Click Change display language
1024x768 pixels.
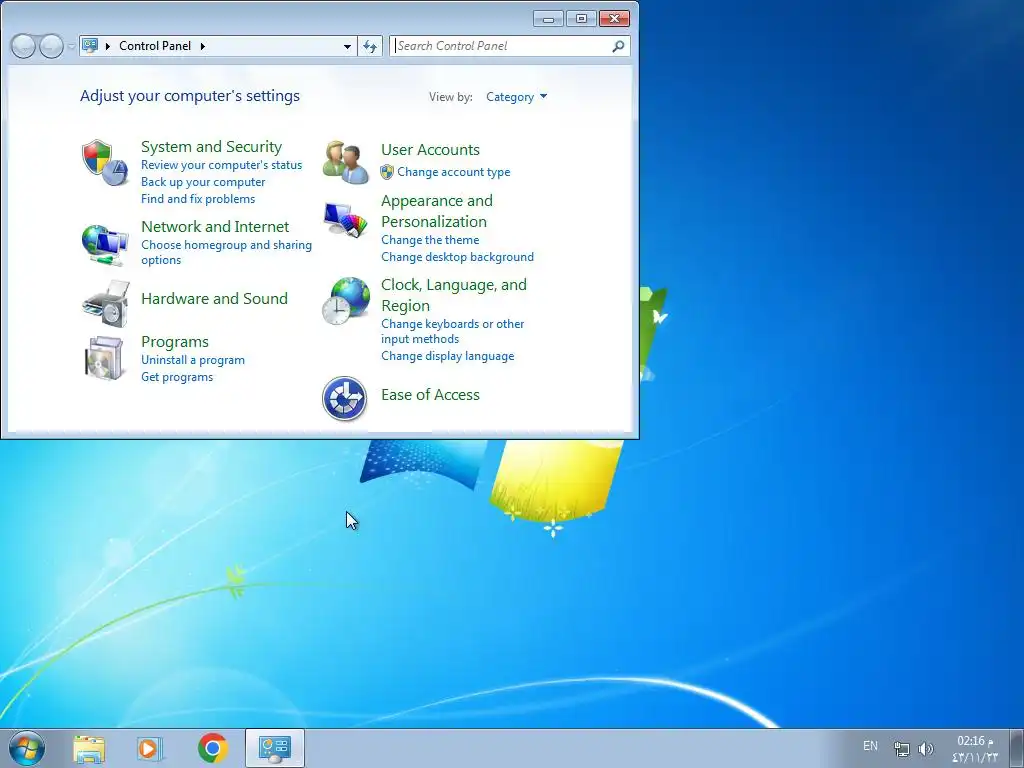pos(447,356)
